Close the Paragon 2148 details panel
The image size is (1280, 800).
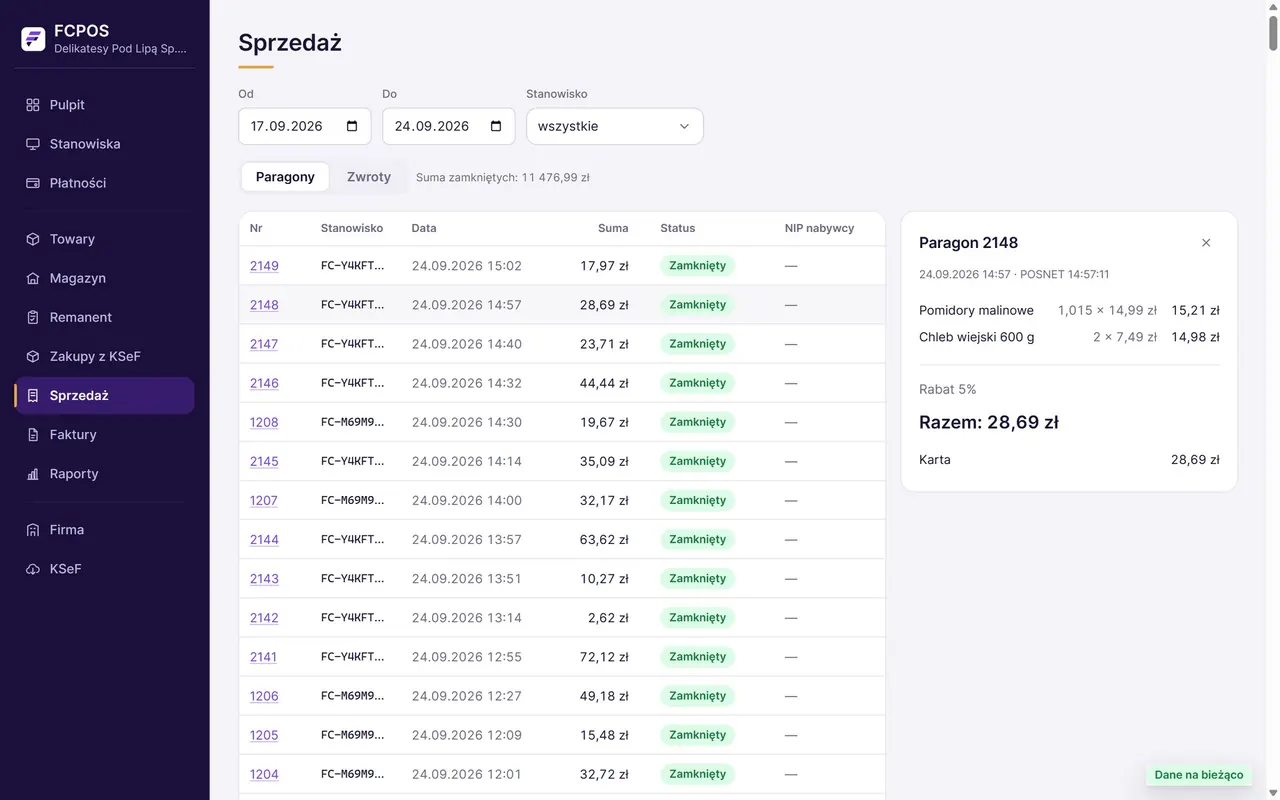[x=1206, y=243]
